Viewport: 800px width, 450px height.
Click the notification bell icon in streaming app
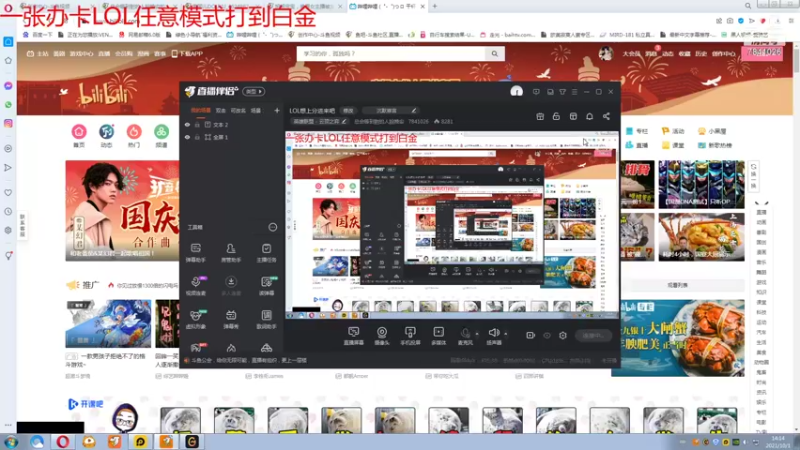pos(589,116)
